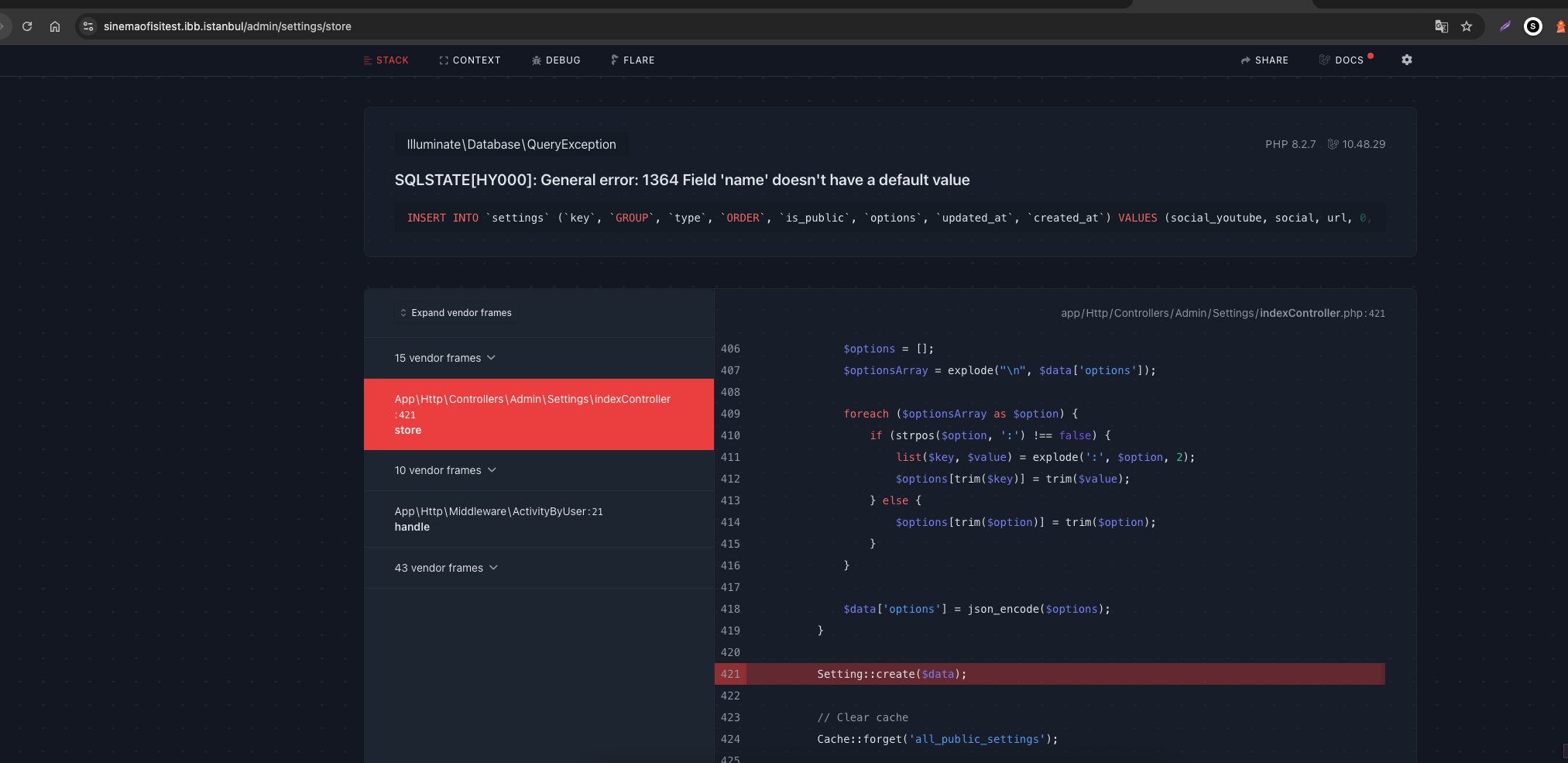Open the DOCS link
1568x763 pixels.
1342,60
